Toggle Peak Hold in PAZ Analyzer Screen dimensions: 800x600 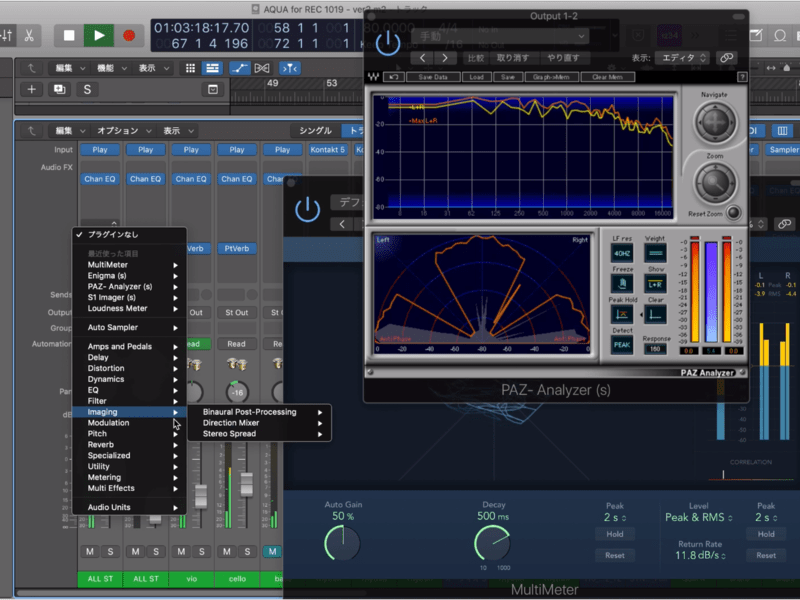pos(622,315)
